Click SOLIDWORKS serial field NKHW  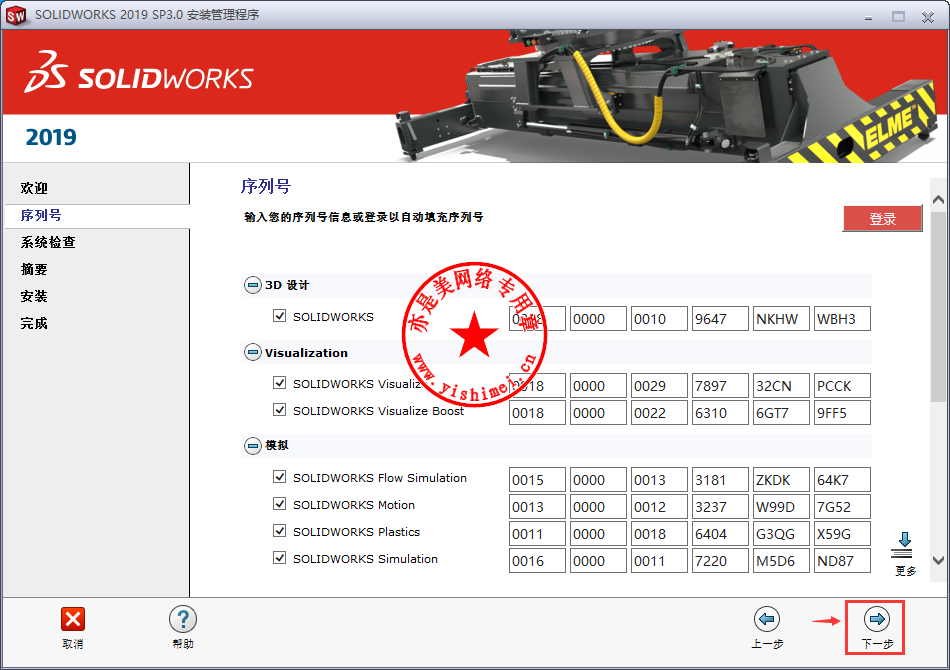[782, 319]
